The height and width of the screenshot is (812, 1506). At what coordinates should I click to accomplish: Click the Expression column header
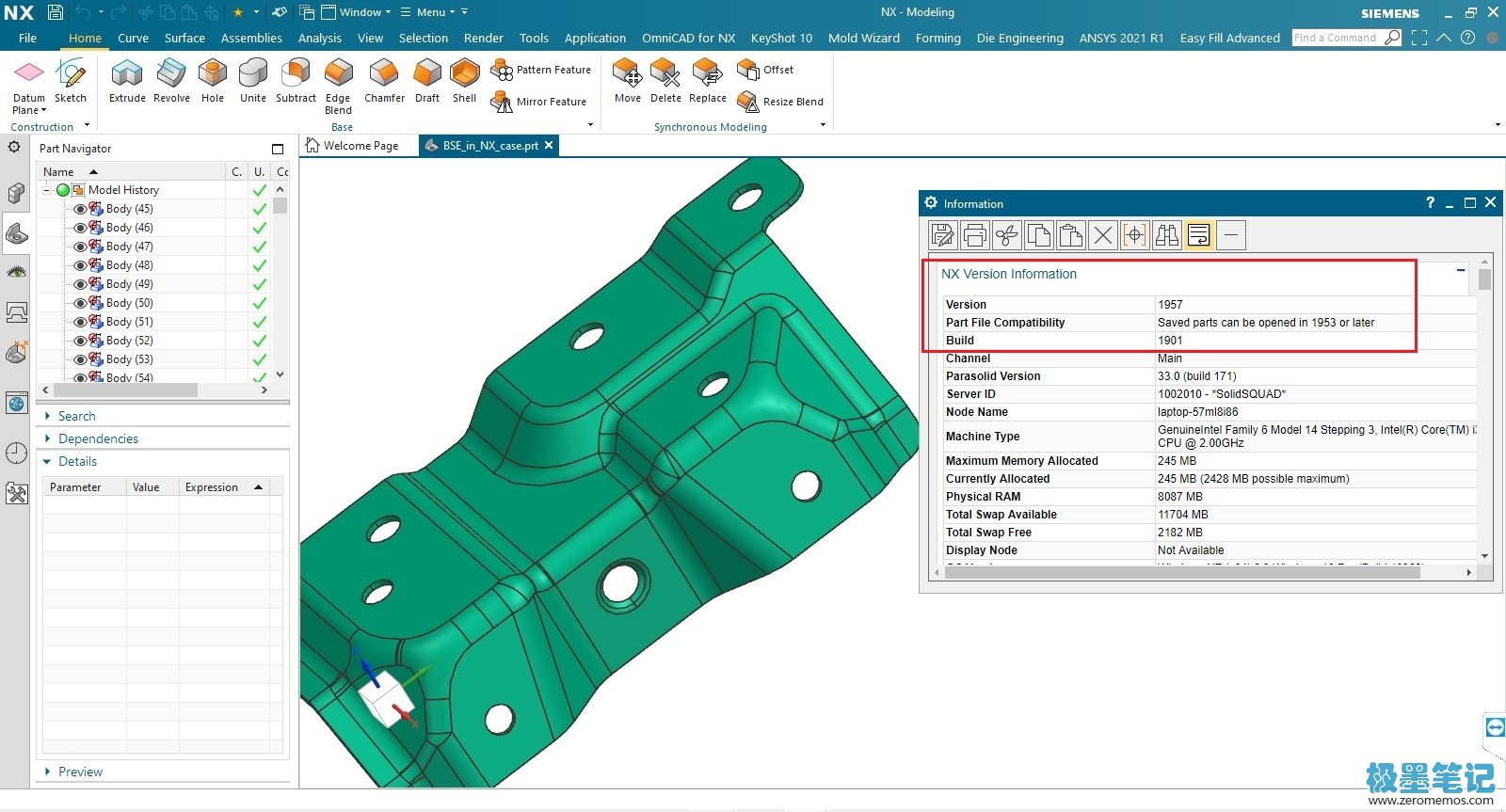(x=224, y=486)
